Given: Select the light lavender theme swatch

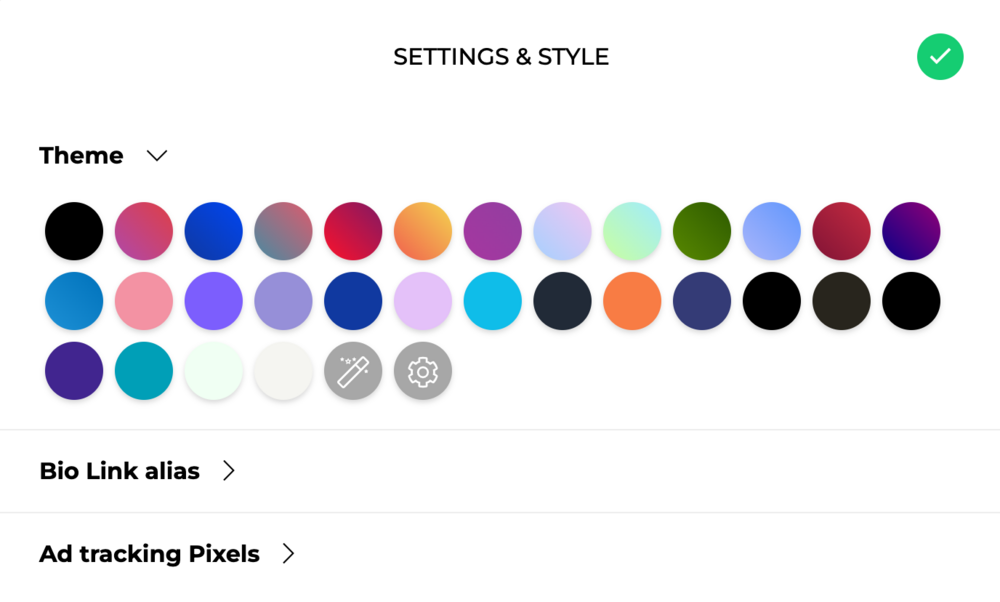Looking at the screenshot, I should click(x=423, y=301).
